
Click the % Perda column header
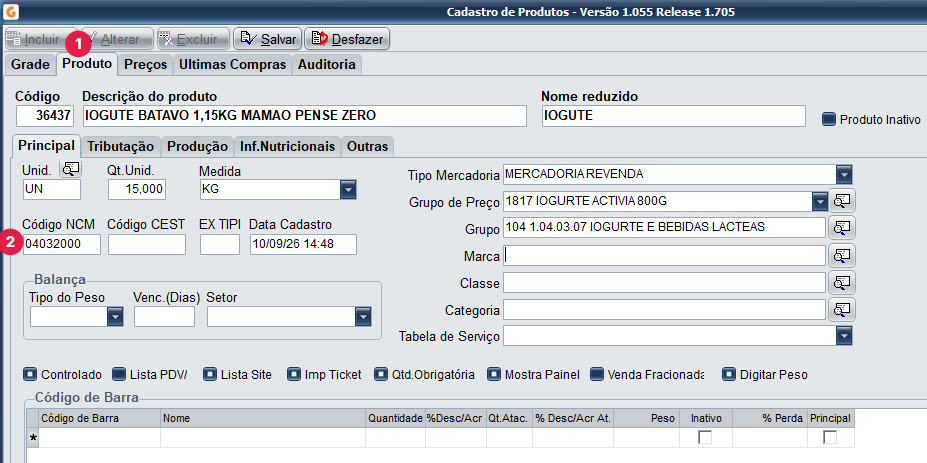(x=770, y=418)
